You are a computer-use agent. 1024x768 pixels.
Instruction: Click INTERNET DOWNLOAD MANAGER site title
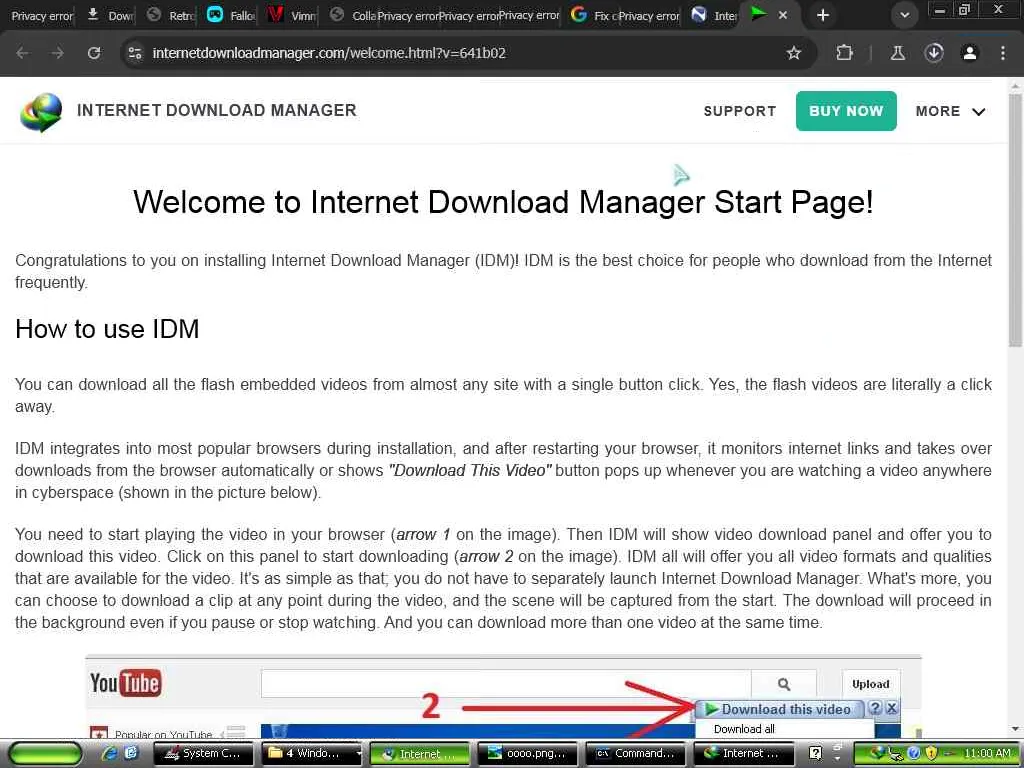point(217,110)
